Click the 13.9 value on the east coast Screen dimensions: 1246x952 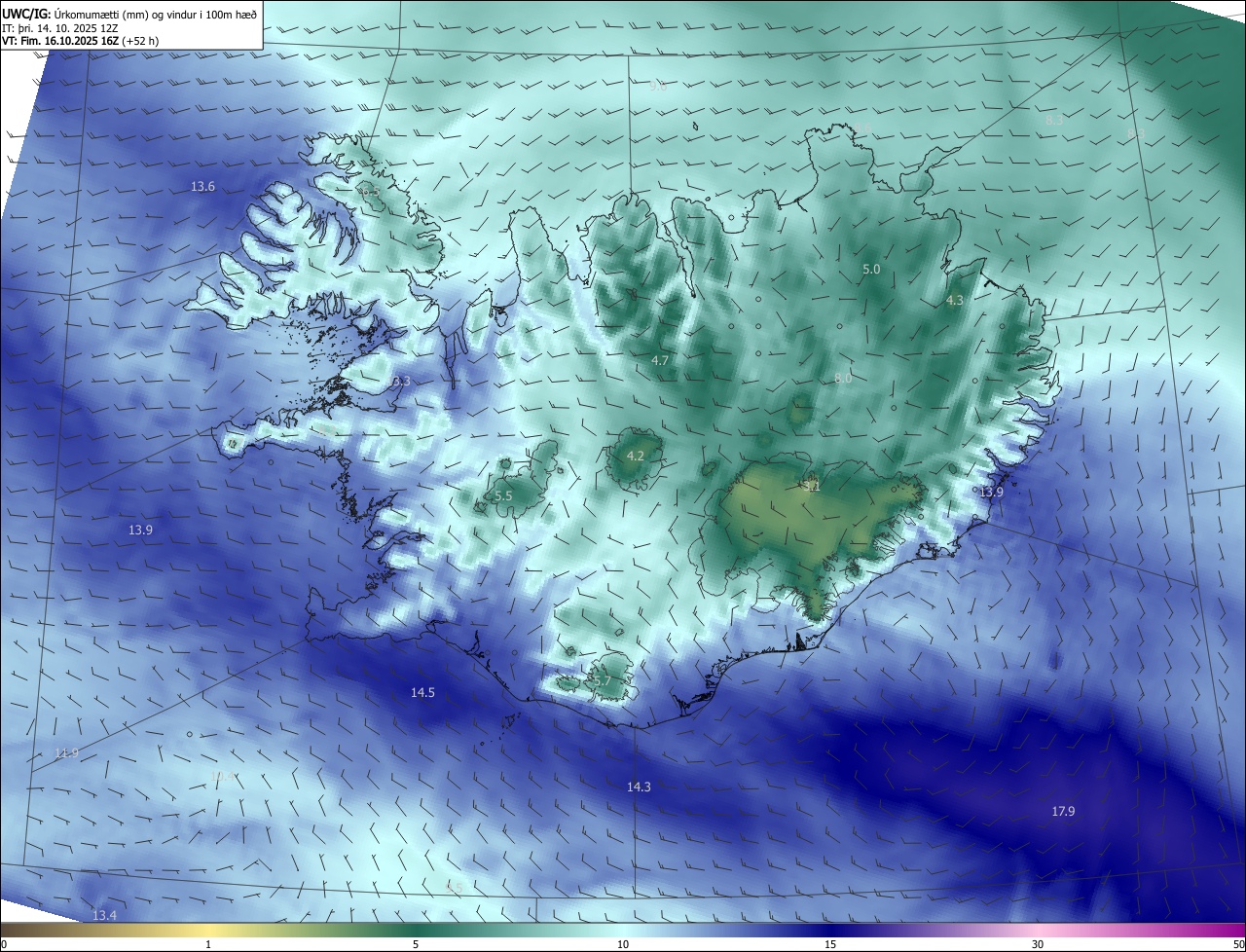coord(991,493)
